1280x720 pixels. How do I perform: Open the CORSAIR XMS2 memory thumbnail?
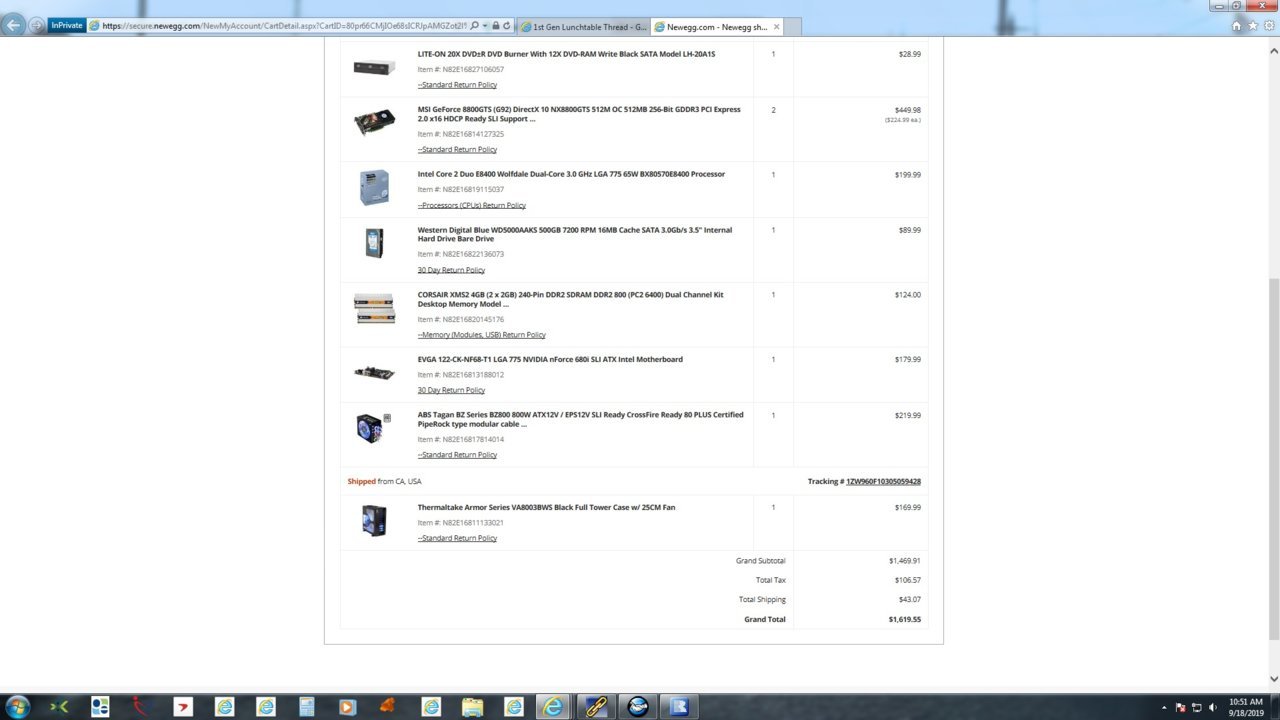click(x=374, y=308)
